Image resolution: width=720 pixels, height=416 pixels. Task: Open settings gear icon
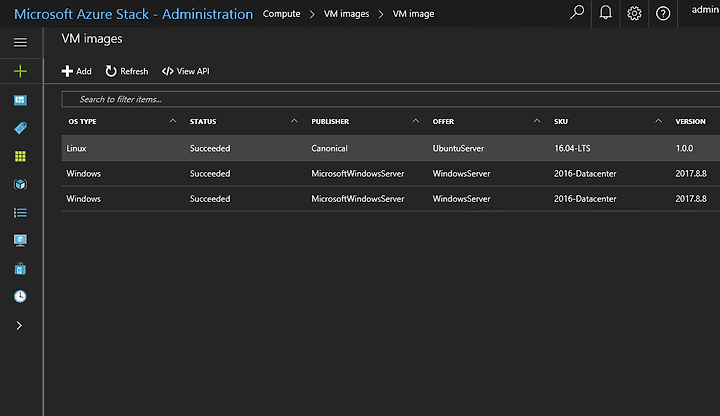click(x=634, y=13)
